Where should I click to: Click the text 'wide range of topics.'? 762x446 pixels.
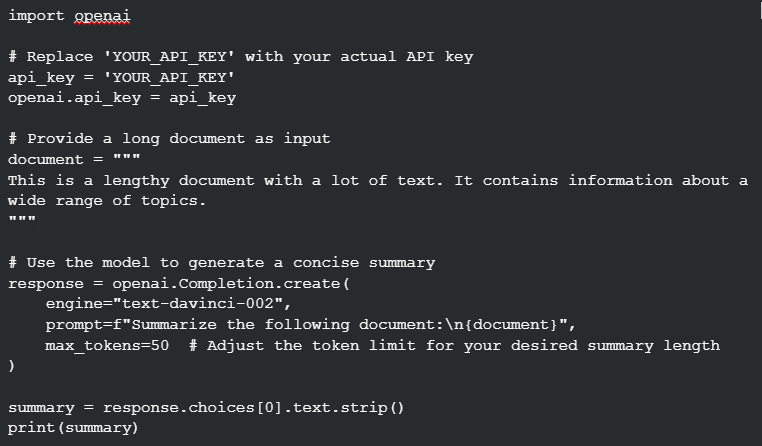pyautogui.click(x=107, y=201)
